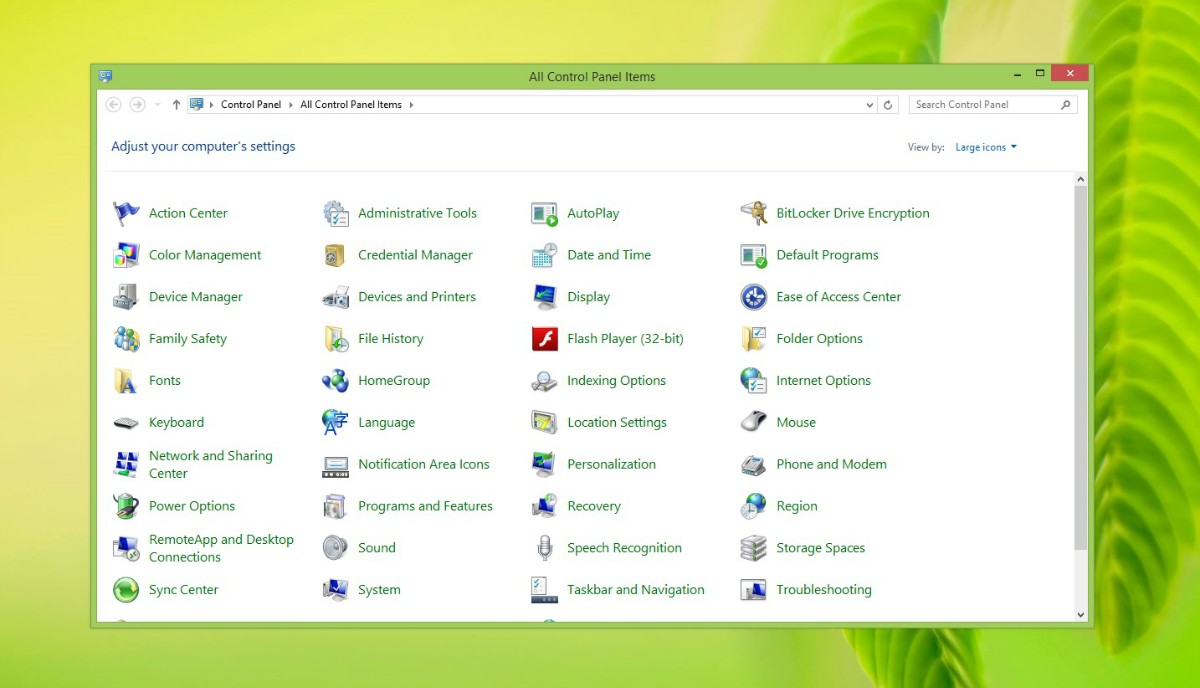Open the address bar history dropdown arrow
Viewport: 1200px width, 688px height.
869,104
